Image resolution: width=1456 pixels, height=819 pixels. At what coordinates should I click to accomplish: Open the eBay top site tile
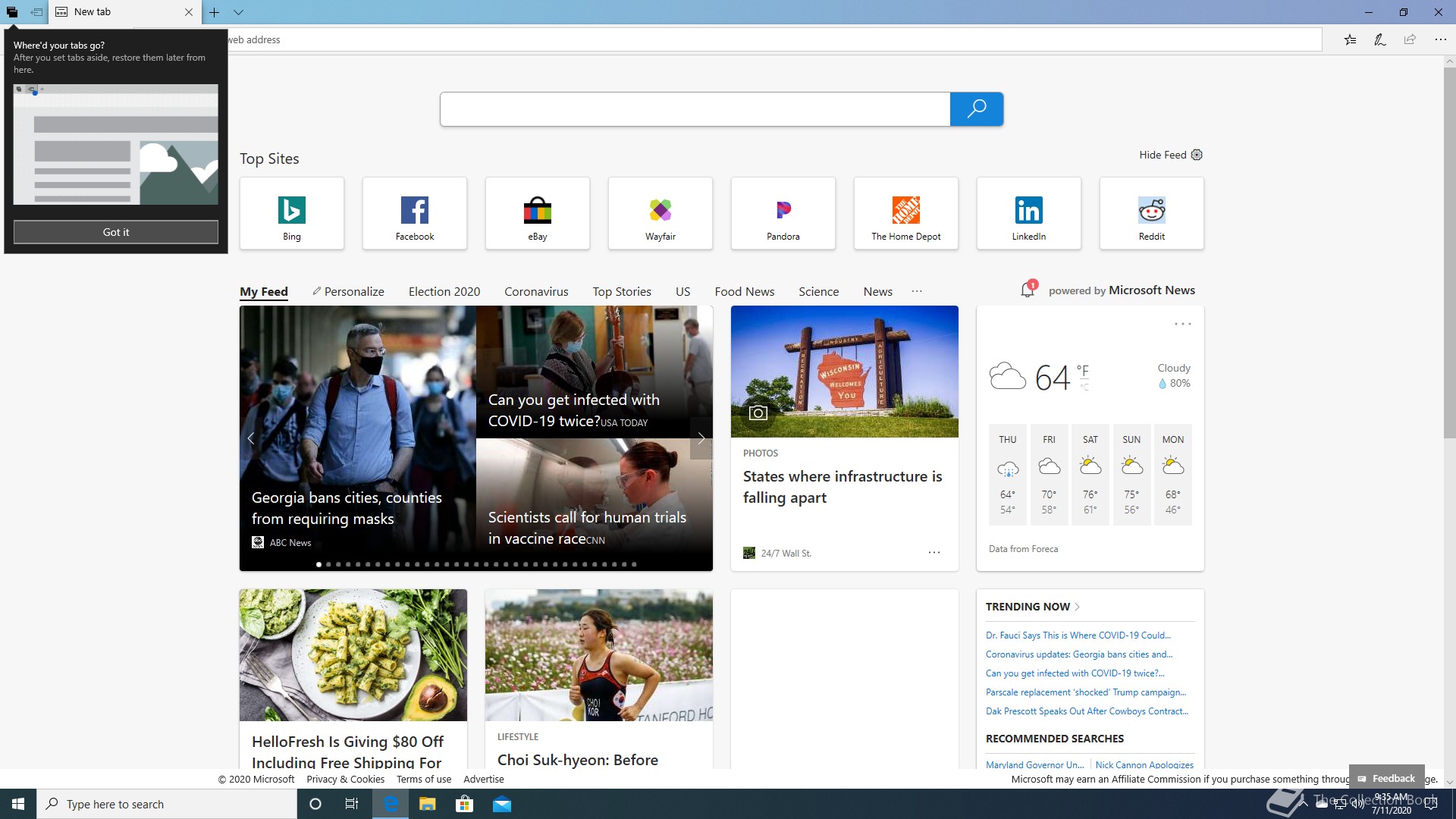(x=538, y=213)
